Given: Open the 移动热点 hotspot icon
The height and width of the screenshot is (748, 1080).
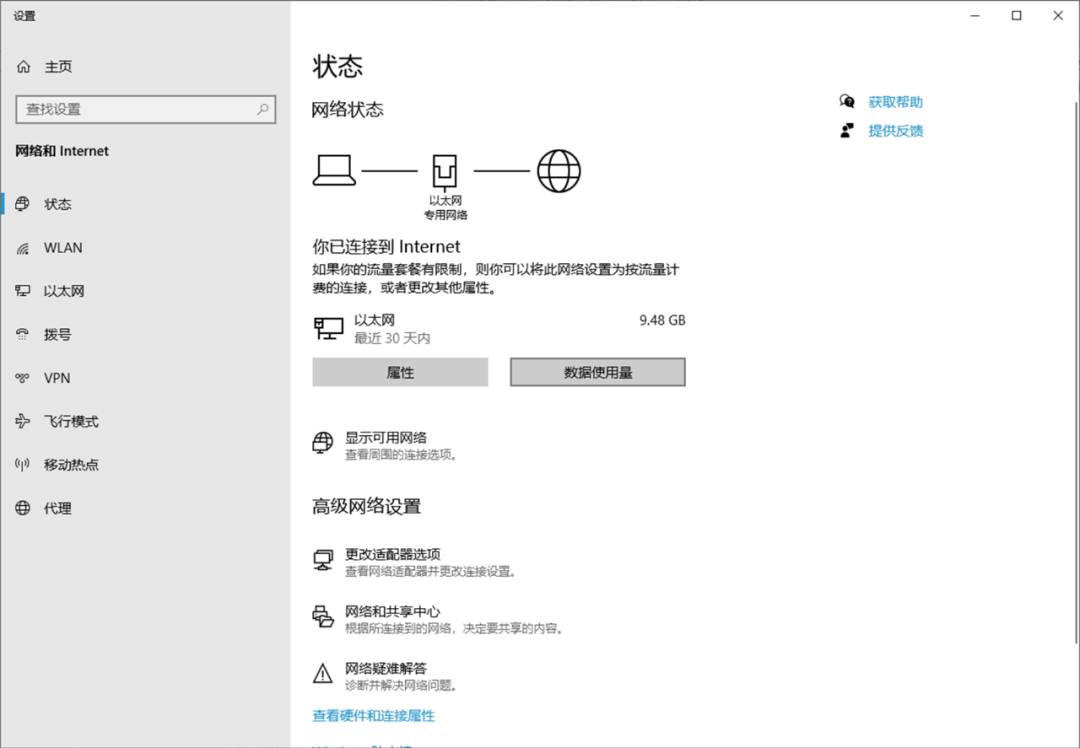Looking at the screenshot, I should (x=23, y=465).
